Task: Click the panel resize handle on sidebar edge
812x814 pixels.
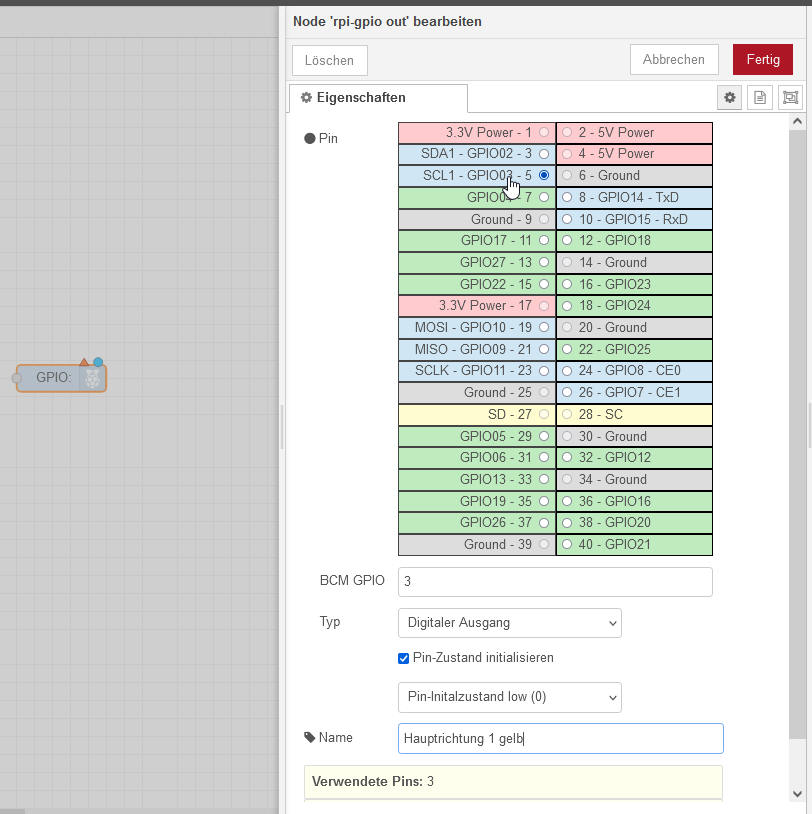Action: [281, 426]
